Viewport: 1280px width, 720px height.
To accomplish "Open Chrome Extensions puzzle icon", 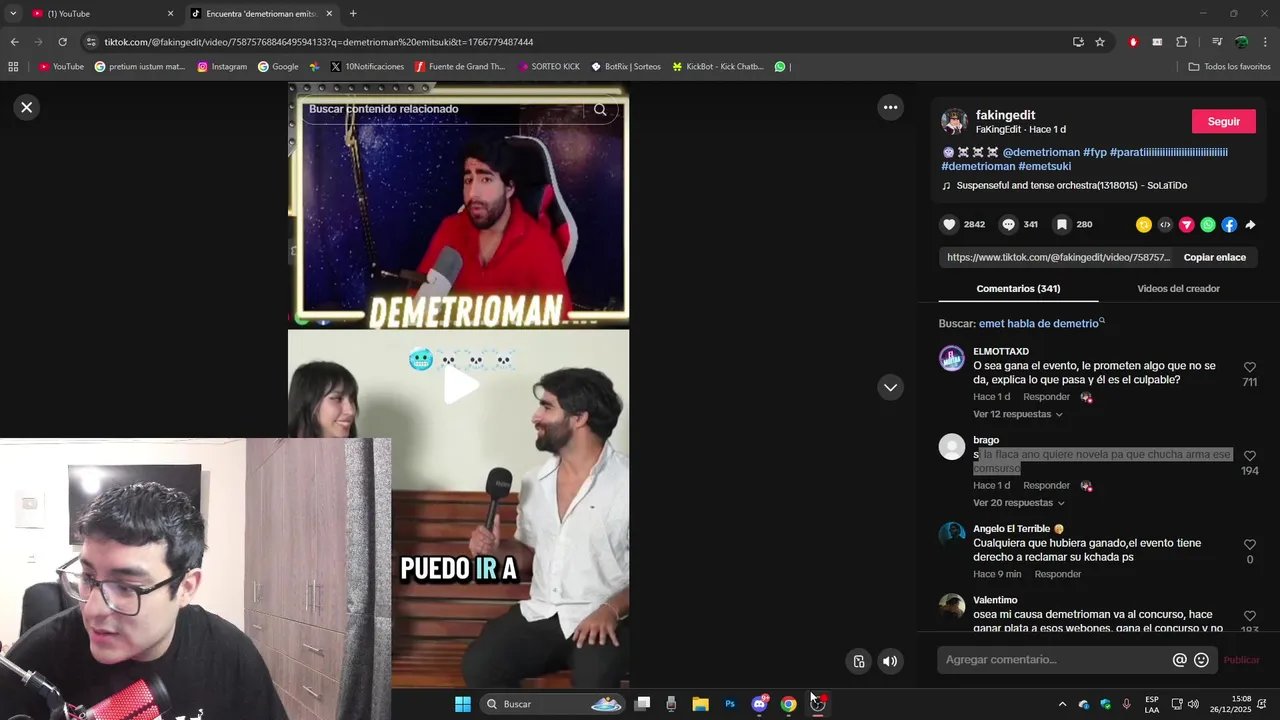I will (x=1181, y=42).
